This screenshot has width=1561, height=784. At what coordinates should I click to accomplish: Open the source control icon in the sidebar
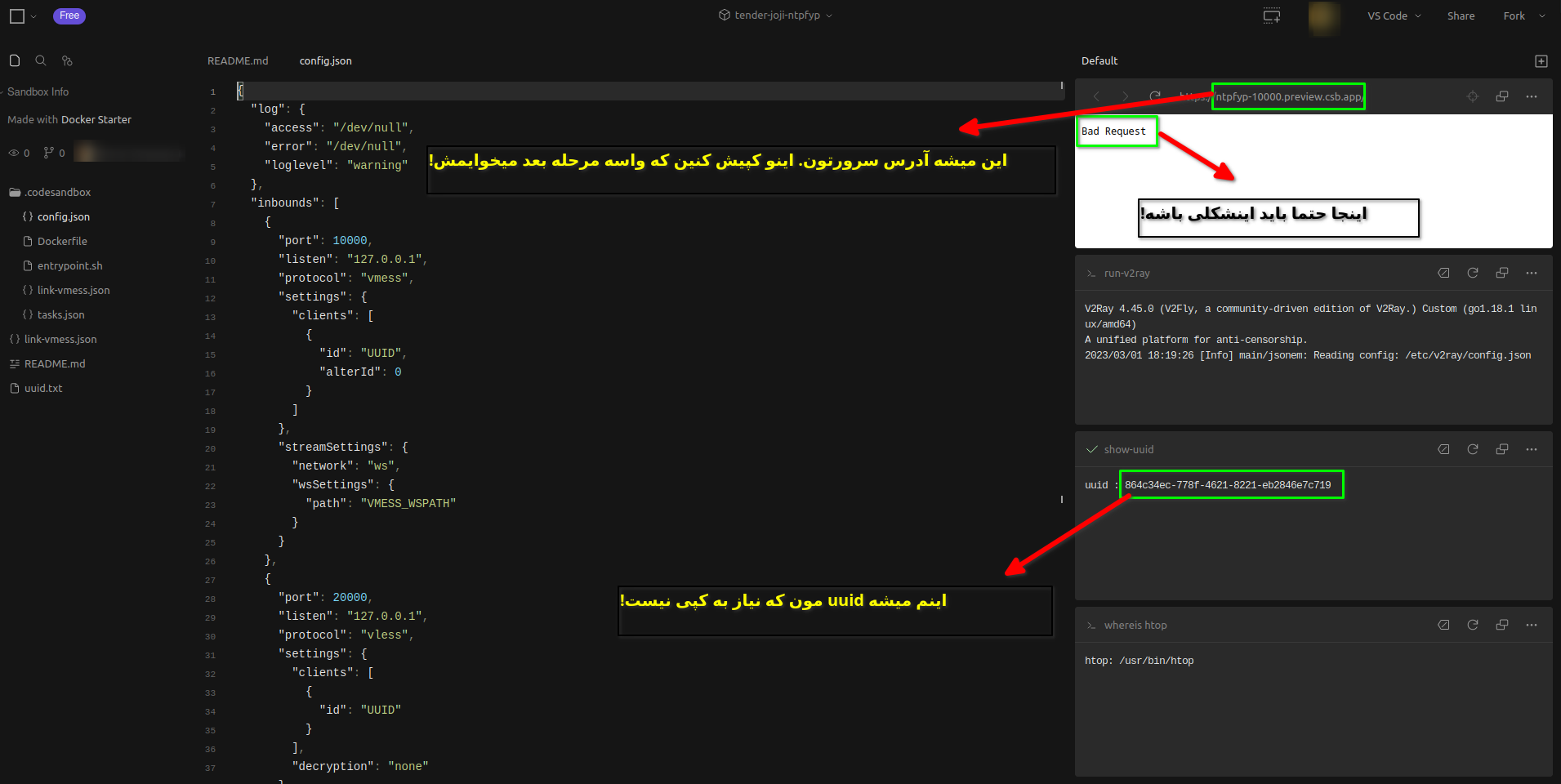[67, 60]
